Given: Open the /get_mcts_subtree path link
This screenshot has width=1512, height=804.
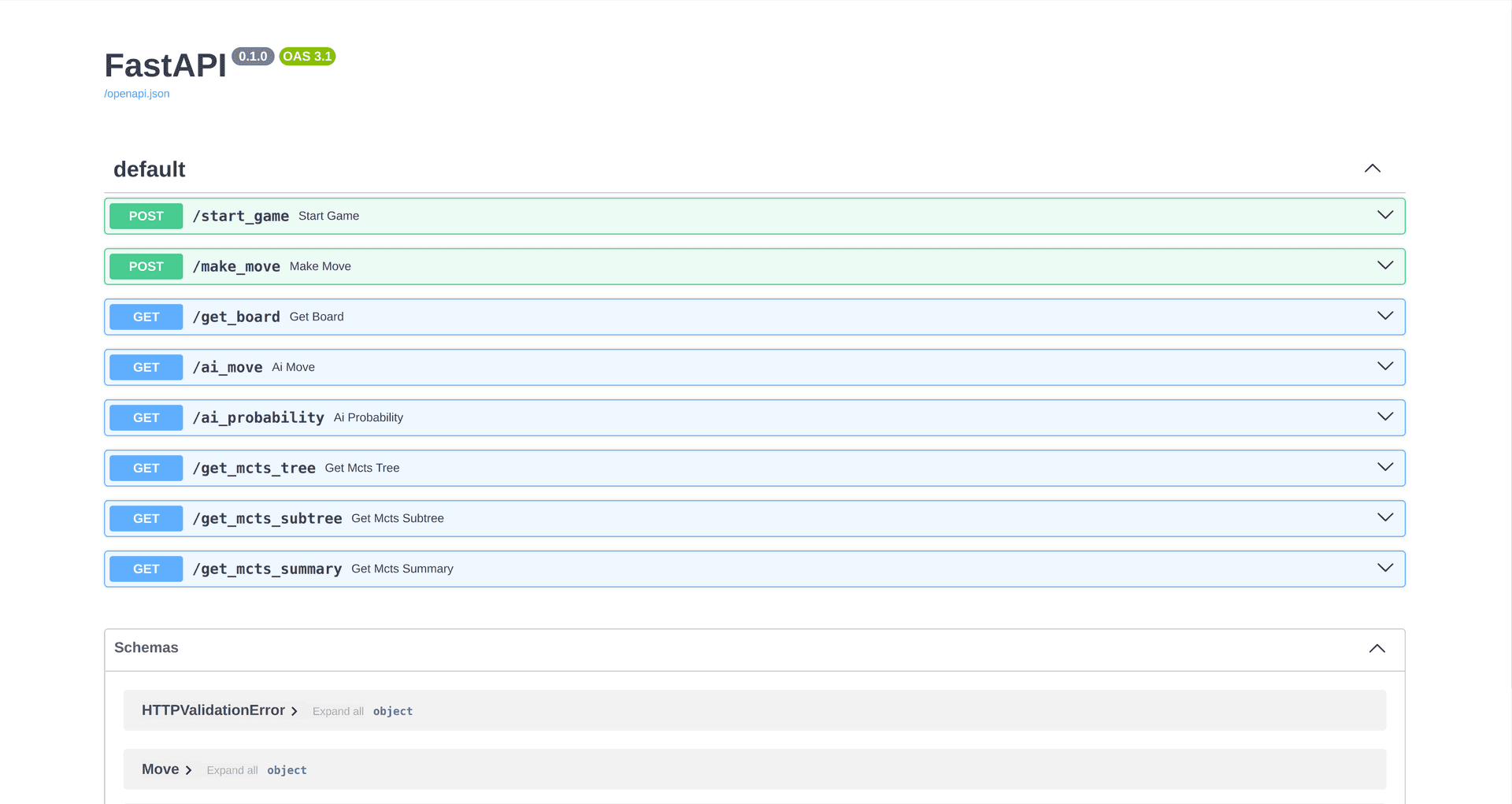Looking at the screenshot, I should [x=268, y=518].
